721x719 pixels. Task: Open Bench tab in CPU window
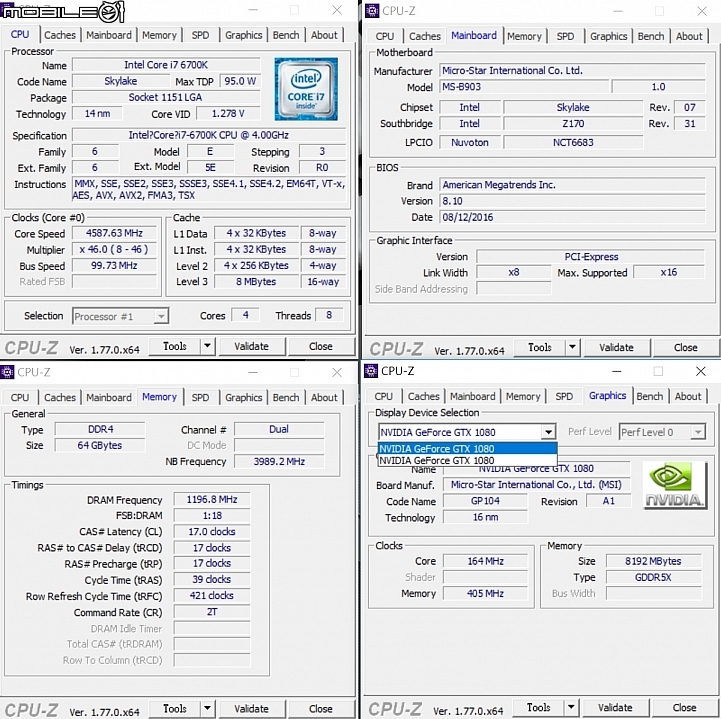pyautogui.click(x=286, y=35)
